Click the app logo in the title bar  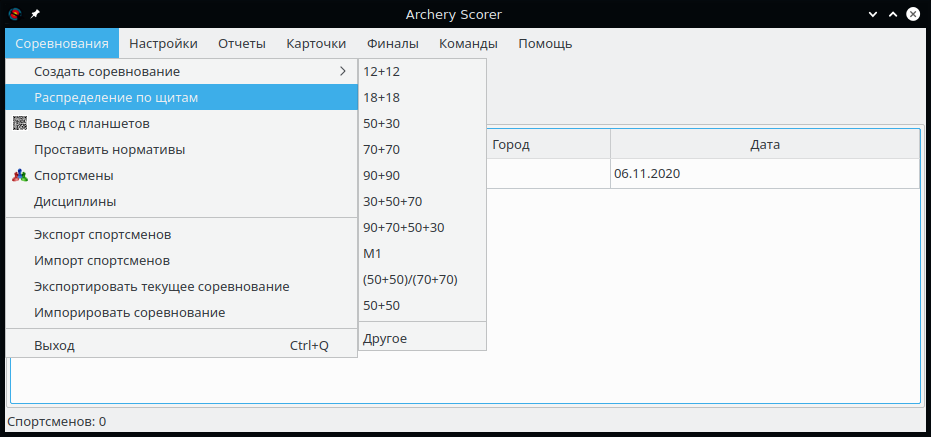coord(14,12)
